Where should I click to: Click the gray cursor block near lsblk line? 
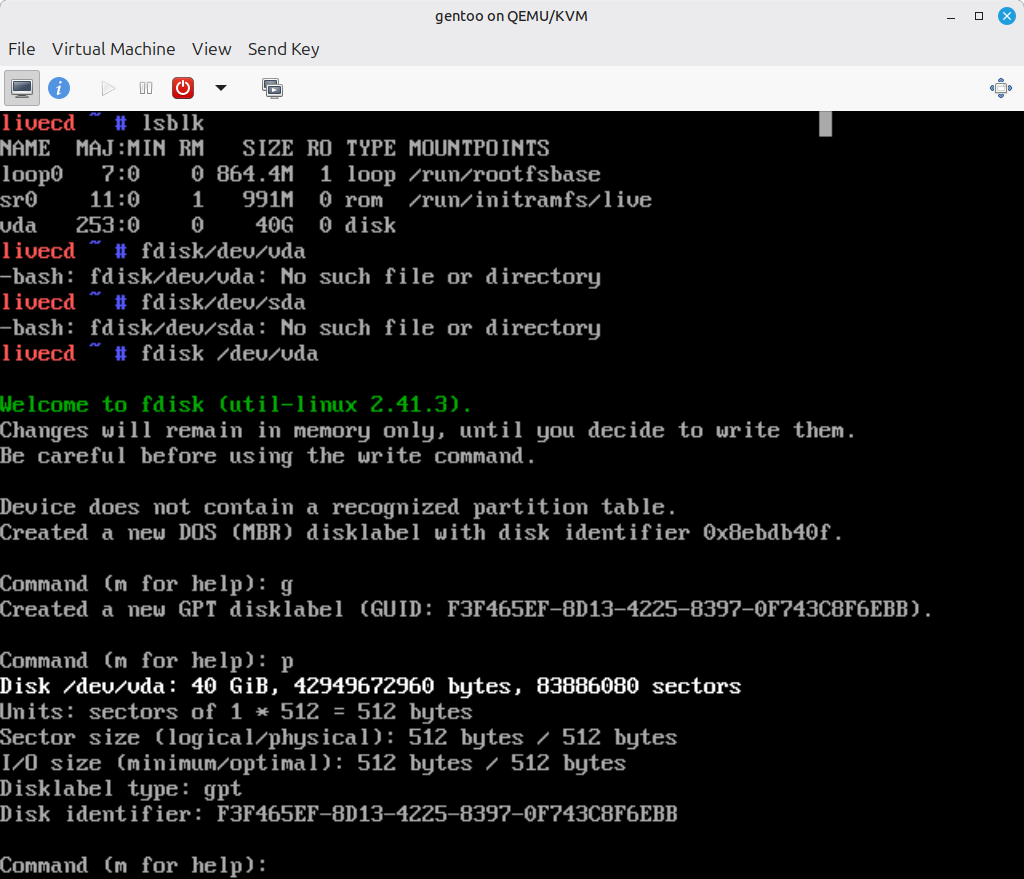click(x=825, y=124)
